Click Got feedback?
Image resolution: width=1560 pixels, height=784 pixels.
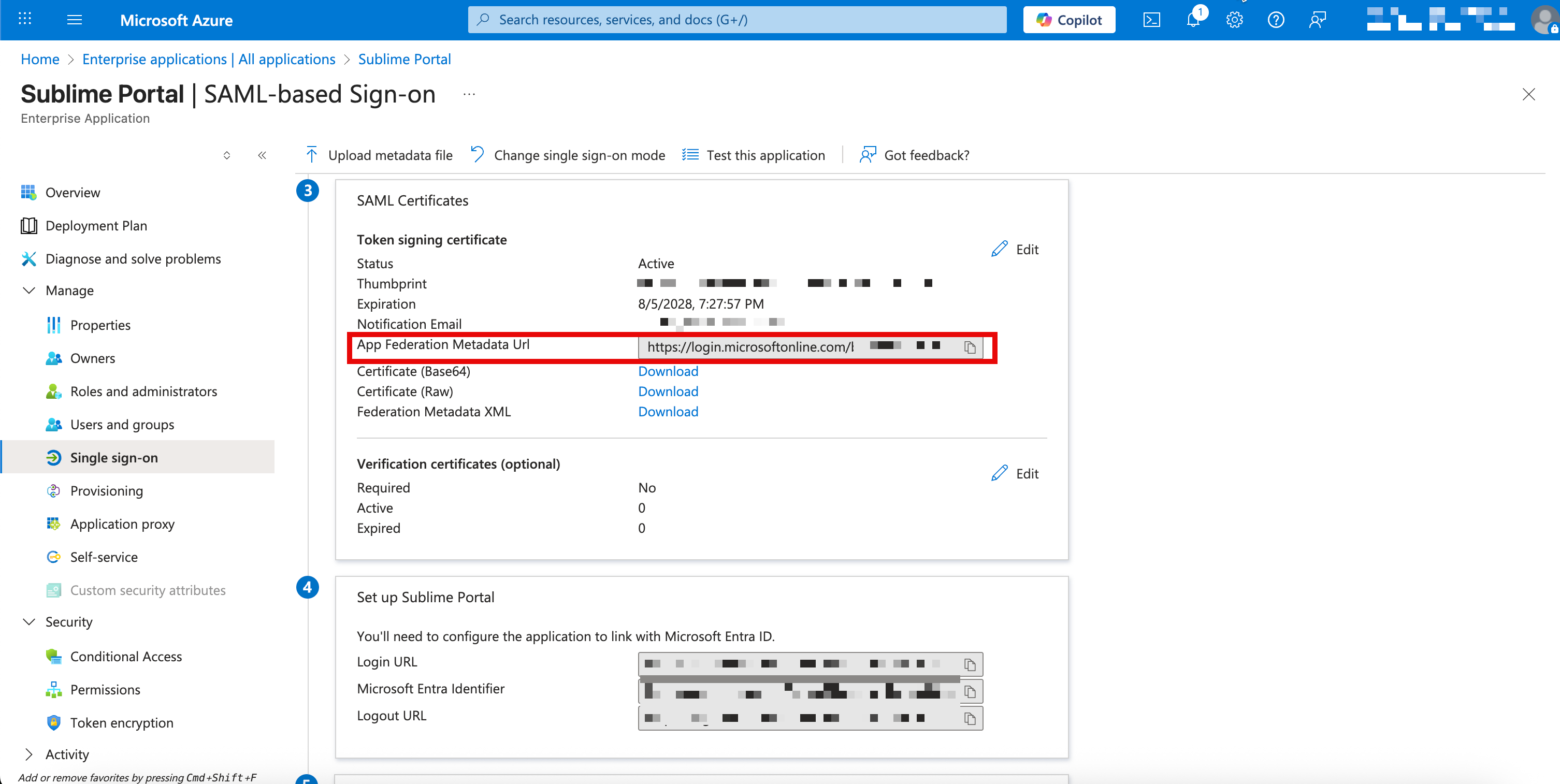[915, 155]
